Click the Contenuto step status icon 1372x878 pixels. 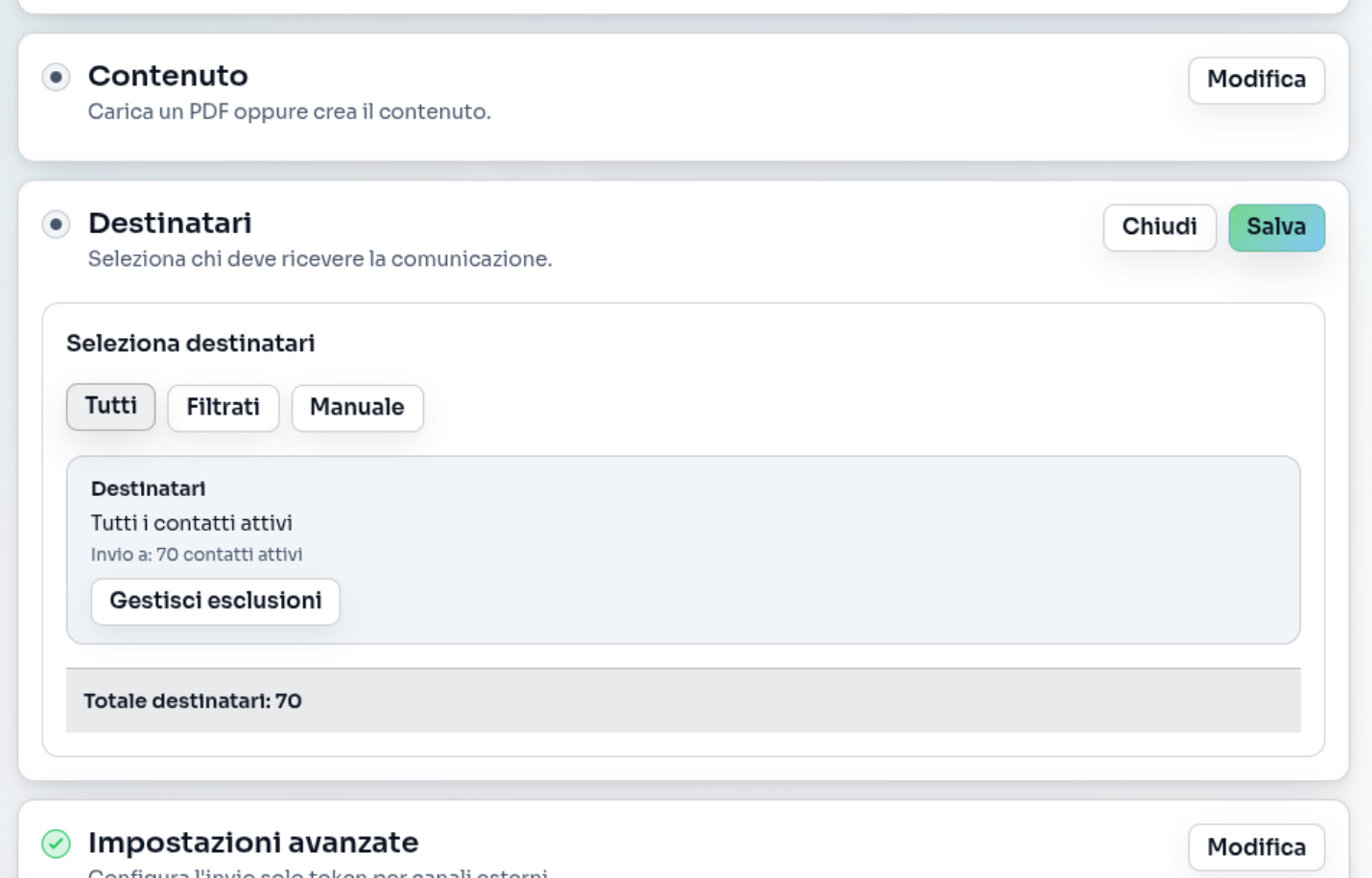[56, 77]
